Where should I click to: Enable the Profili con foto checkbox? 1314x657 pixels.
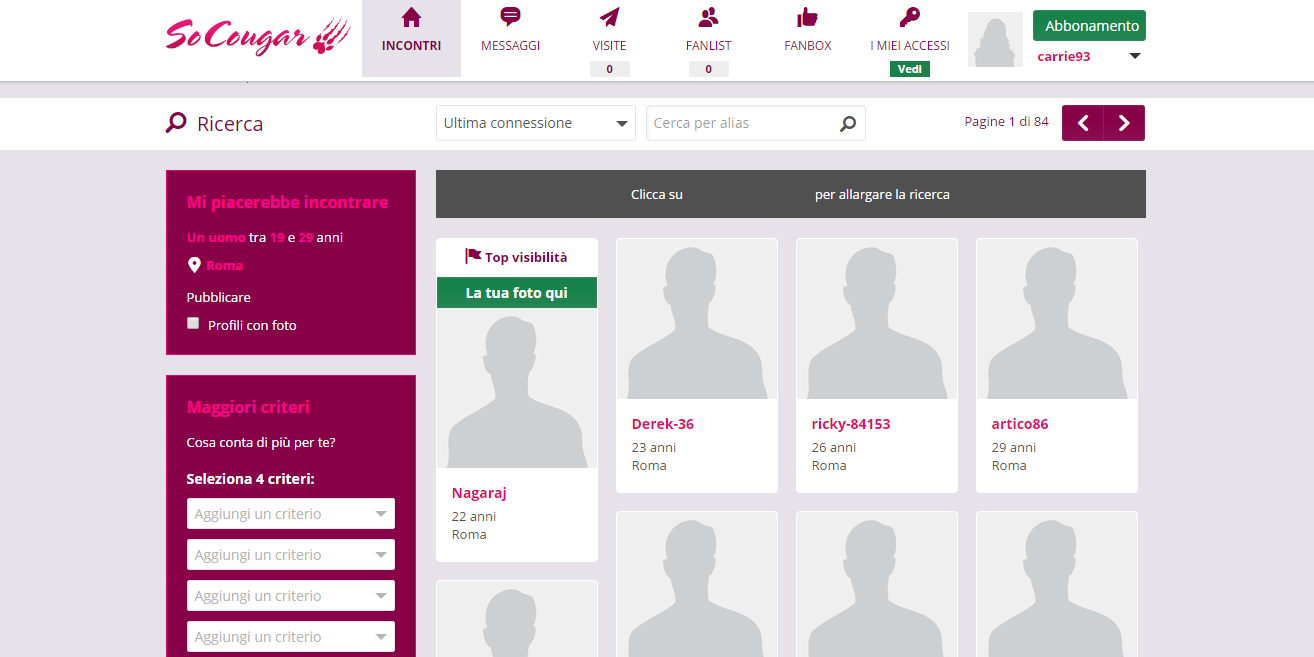194,323
